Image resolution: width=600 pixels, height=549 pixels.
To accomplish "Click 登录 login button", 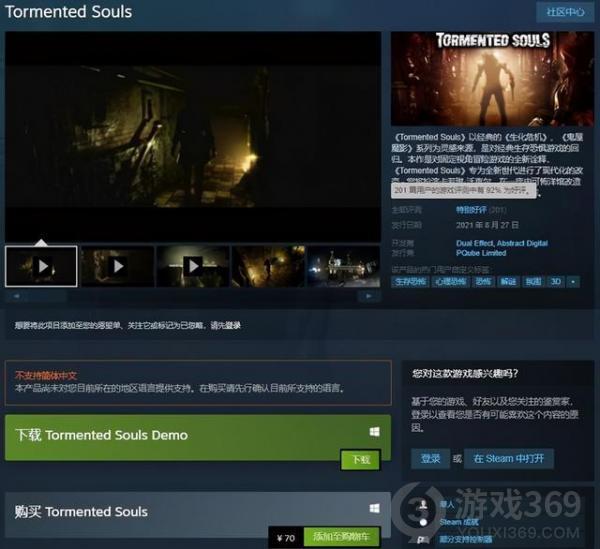I will (x=430, y=458).
